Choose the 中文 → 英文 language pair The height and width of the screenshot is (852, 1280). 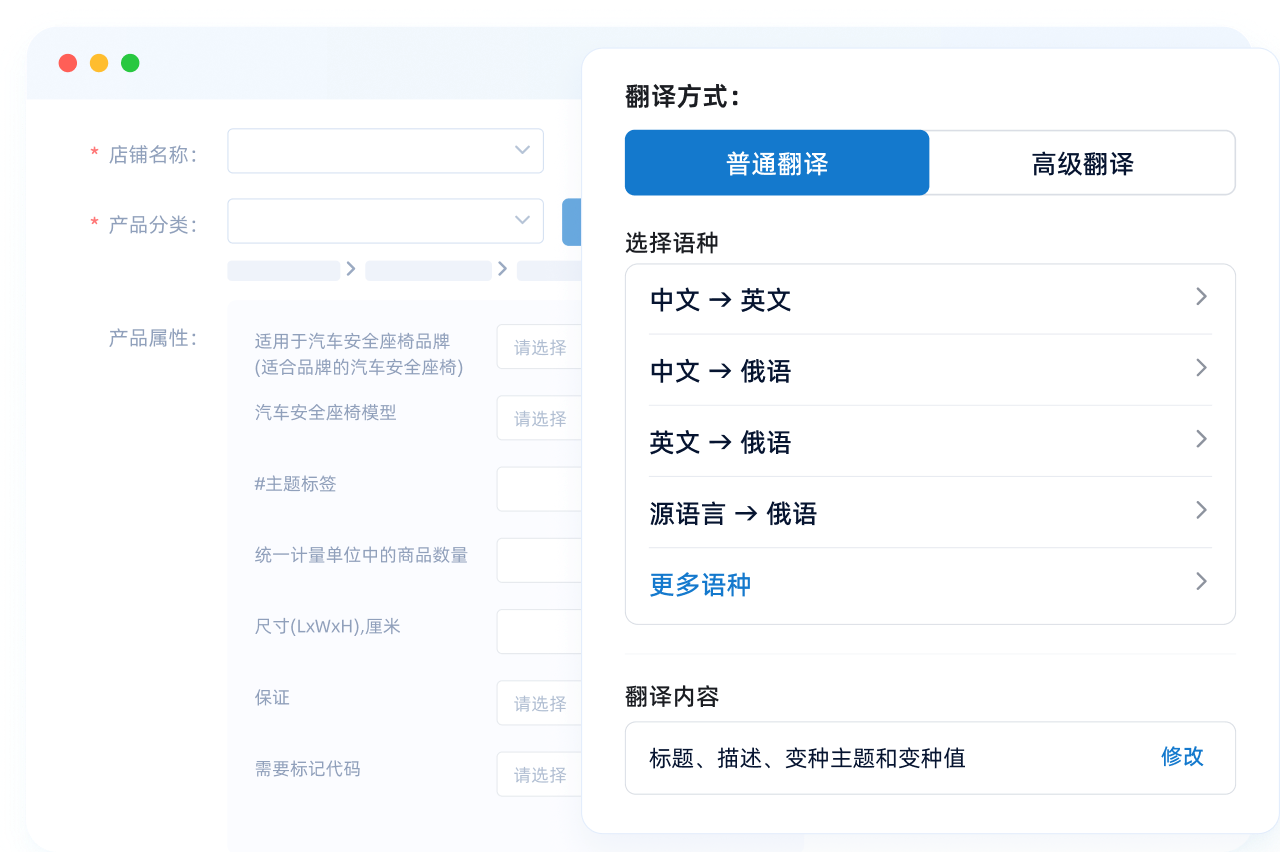point(930,299)
